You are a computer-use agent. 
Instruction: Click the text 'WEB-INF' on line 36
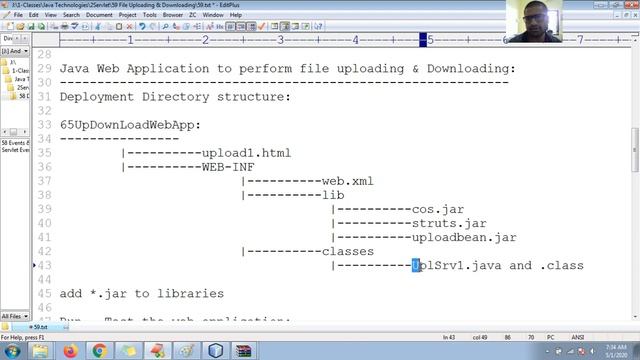click(x=228, y=167)
